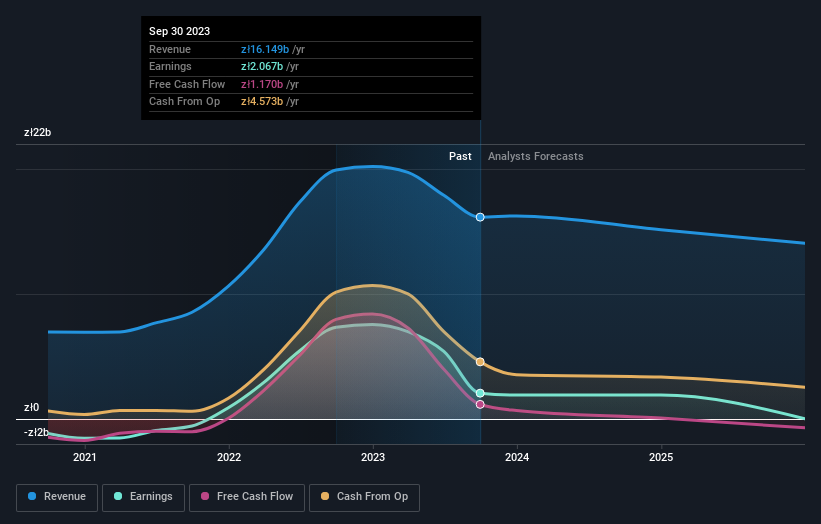The height and width of the screenshot is (524, 821).
Task: Click the zł16.149b revenue value in tooltip
Action: (x=265, y=49)
